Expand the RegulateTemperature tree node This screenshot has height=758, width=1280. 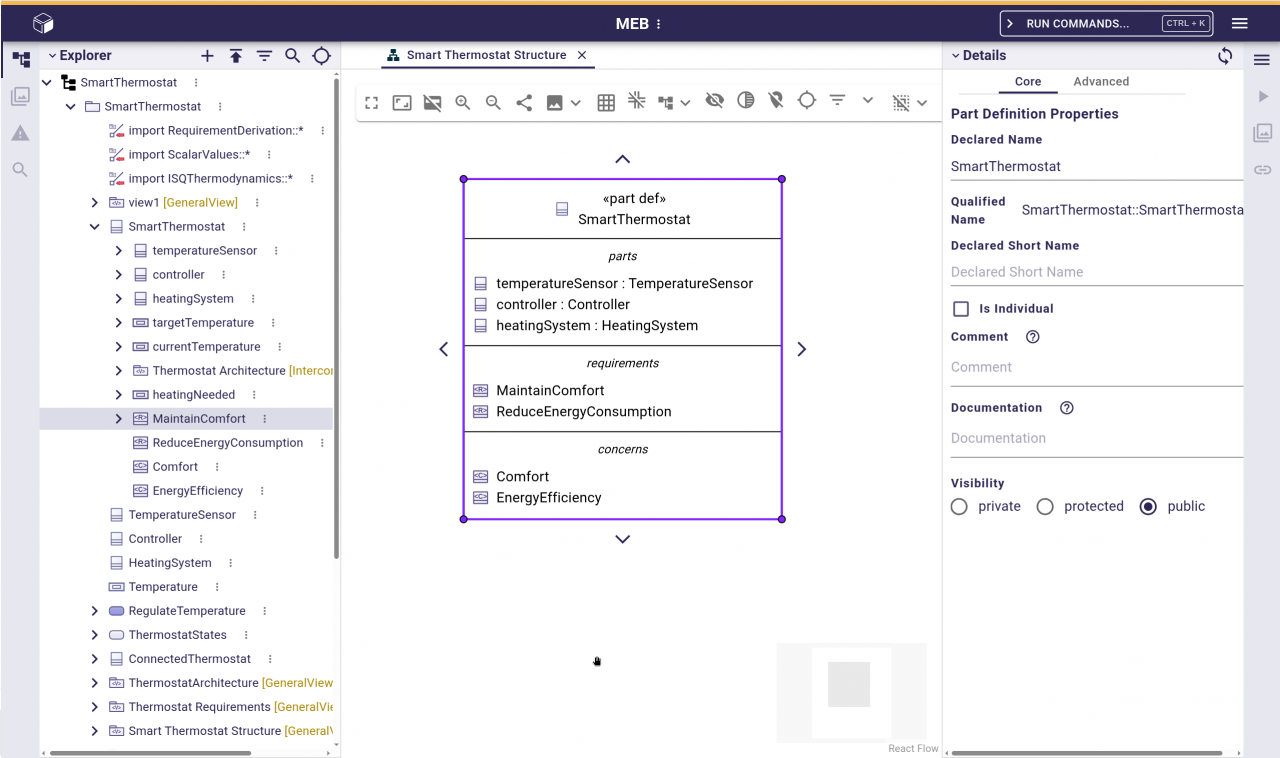[94, 611]
